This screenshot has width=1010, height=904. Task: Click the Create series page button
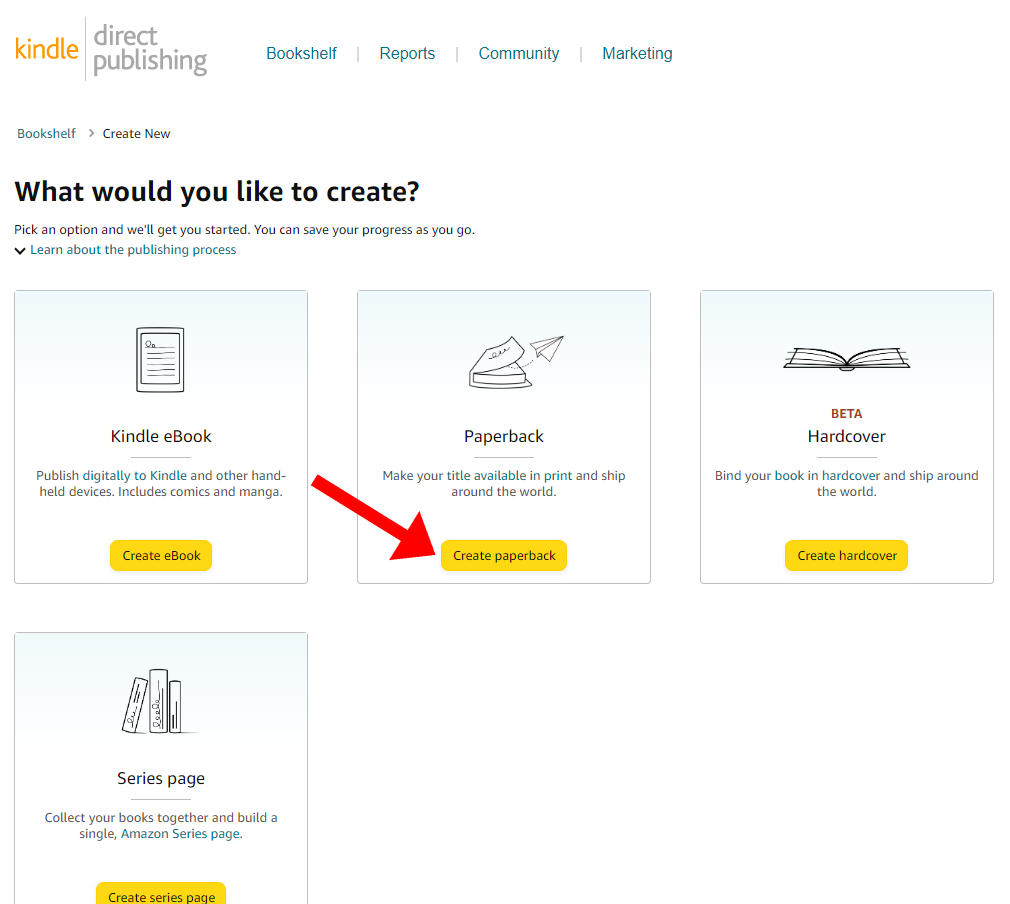(161, 894)
